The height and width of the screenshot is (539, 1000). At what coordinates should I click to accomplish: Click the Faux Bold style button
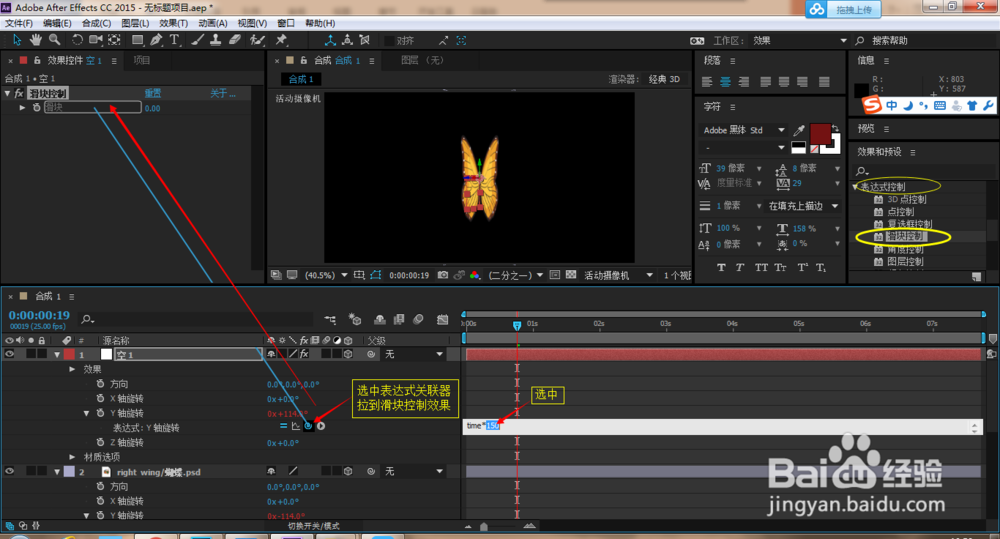(721, 267)
